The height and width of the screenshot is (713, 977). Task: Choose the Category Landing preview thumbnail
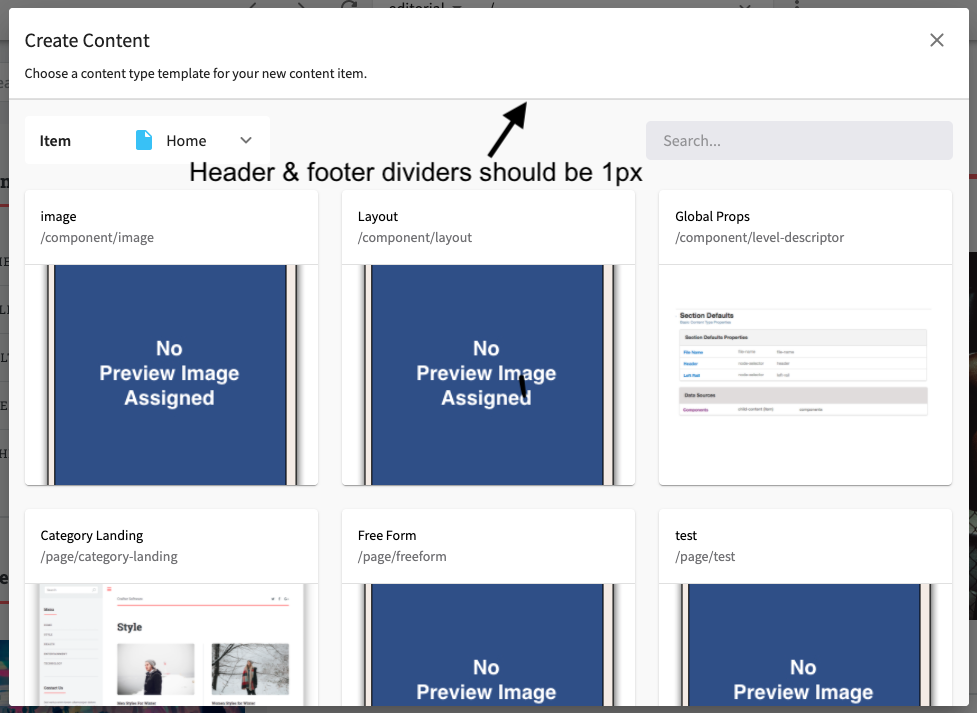171,645
